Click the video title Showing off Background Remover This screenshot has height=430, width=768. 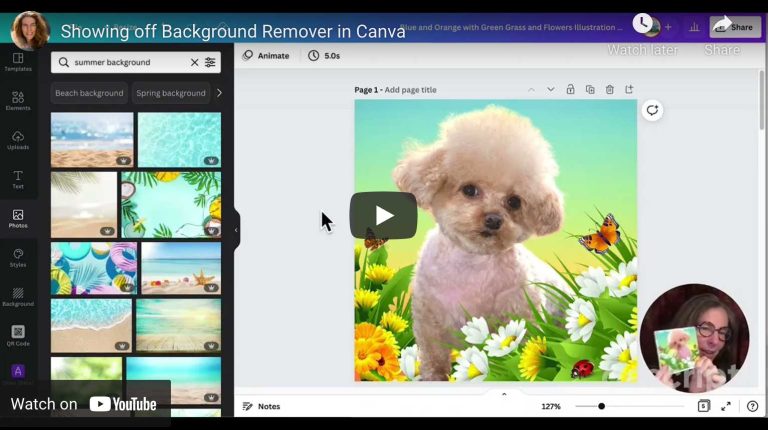click(233, 31)
